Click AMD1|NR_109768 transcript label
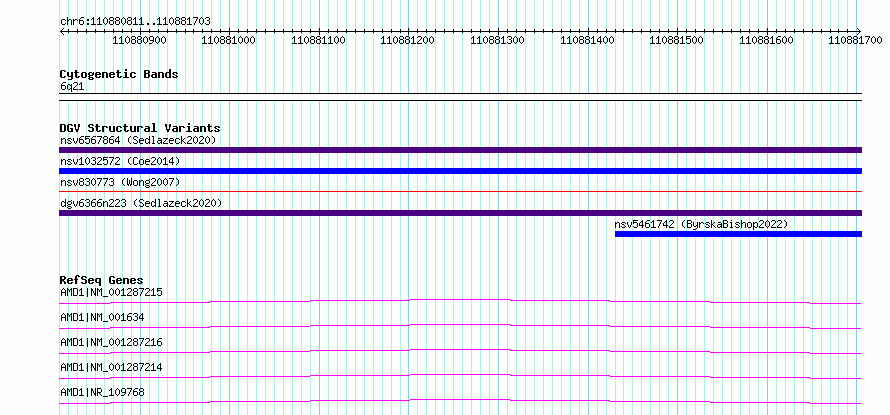Viewport: 890px width, 415px height. tap(102, 392)
